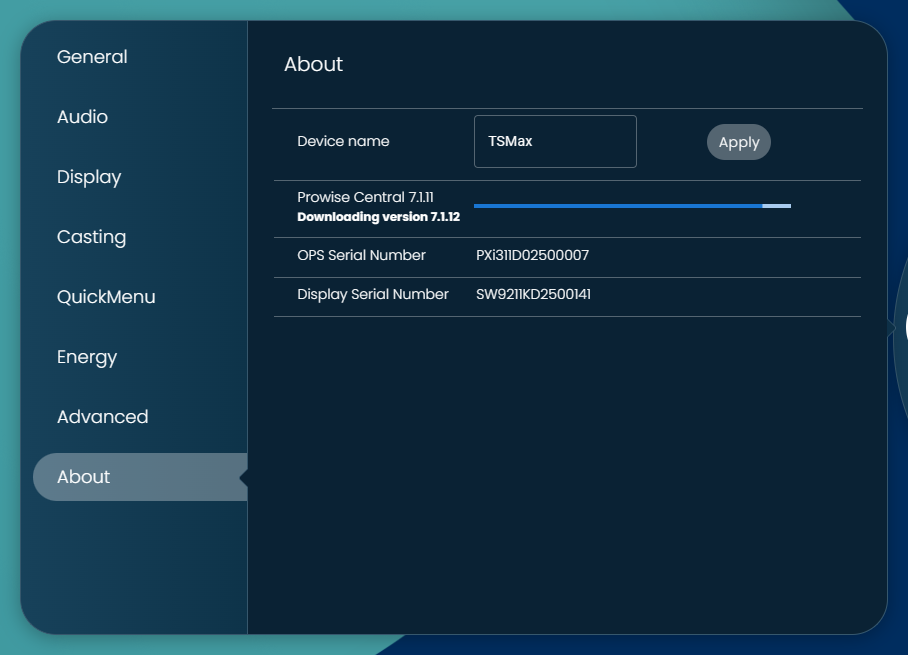Select the display serial value SW9211KD2500141

click(x=533, y=294)
